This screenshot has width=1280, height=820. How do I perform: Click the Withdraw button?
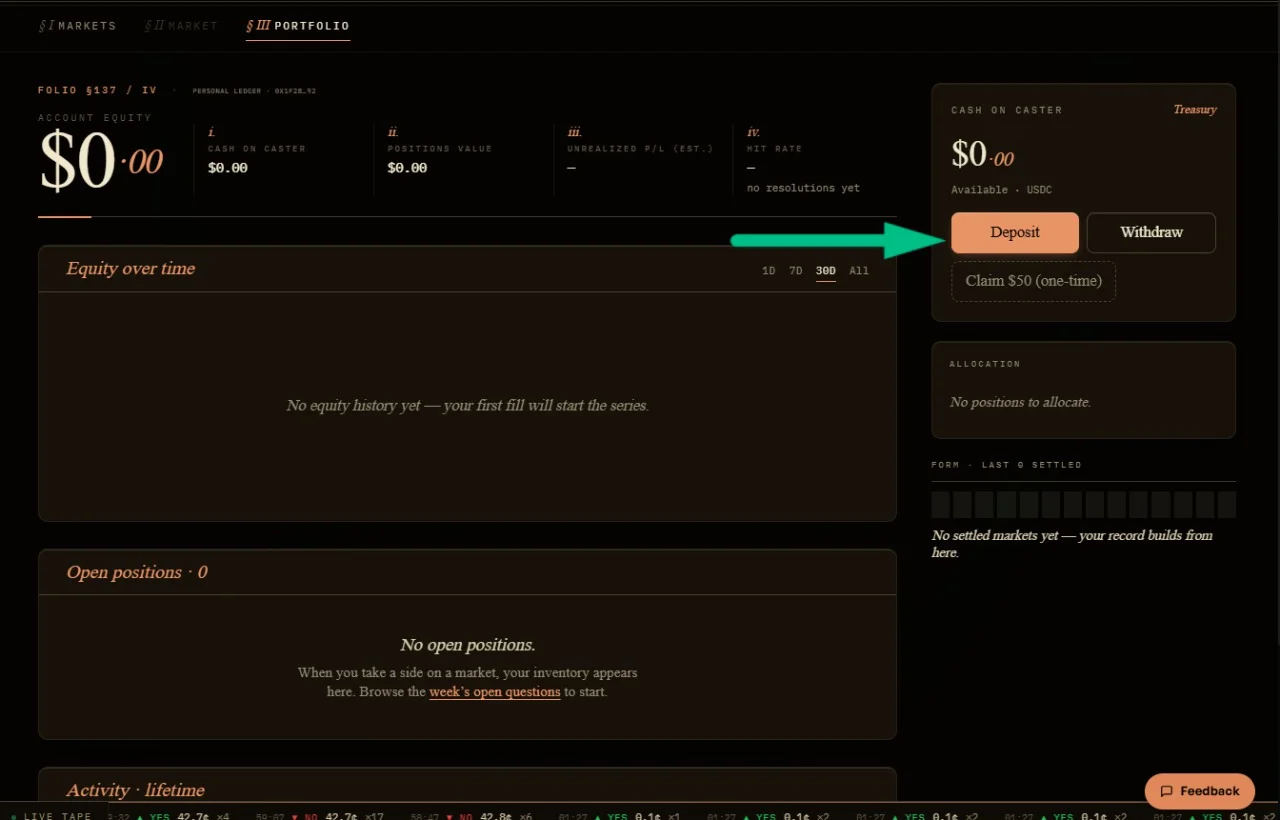click(1151, 232)
